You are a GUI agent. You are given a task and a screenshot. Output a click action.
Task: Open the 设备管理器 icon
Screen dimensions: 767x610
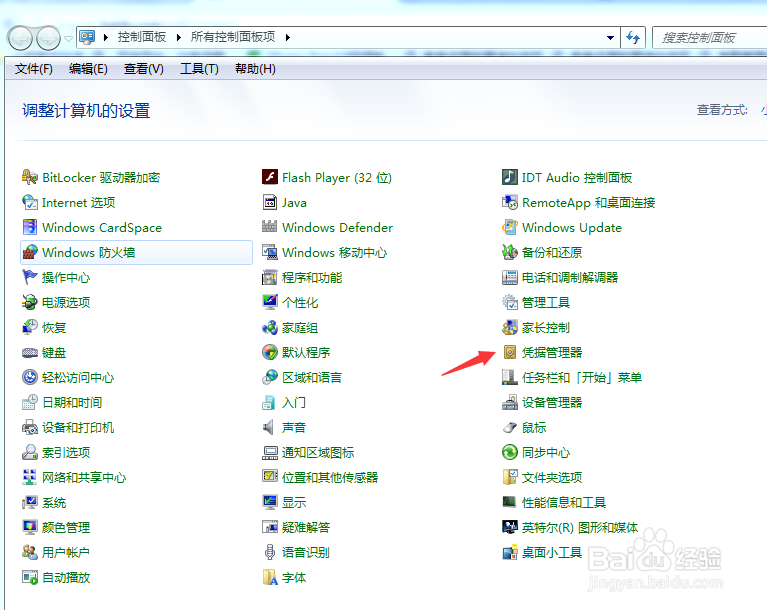point(510,402)
